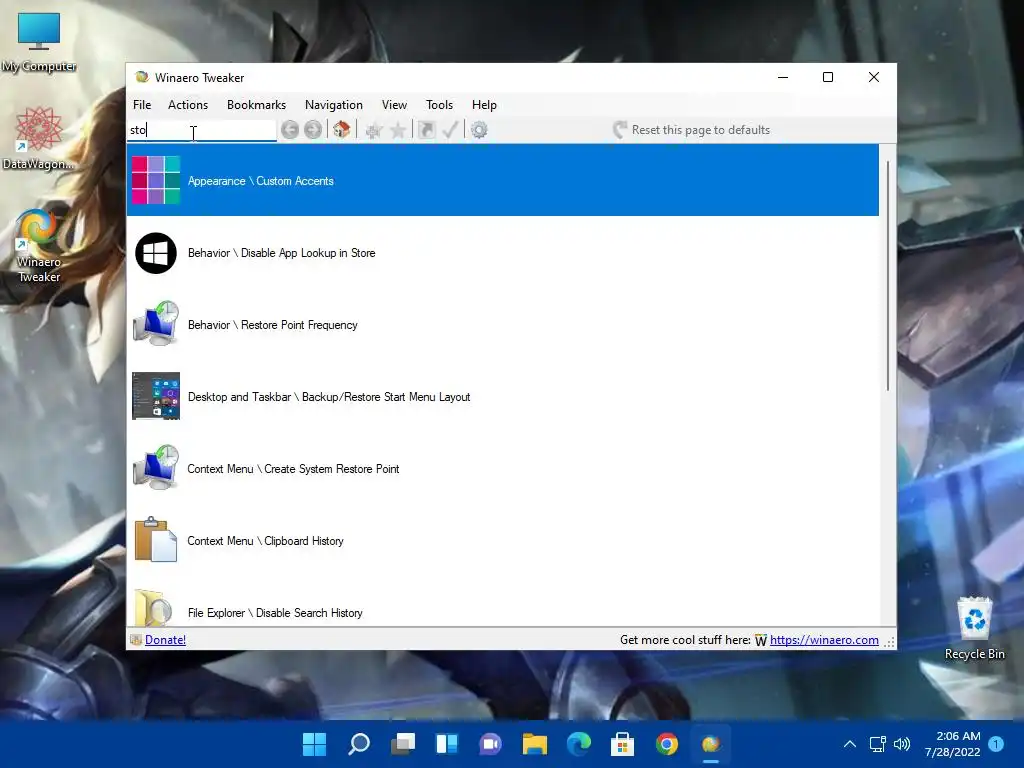Open taskbar Search magnifier

tap(359, 744)
